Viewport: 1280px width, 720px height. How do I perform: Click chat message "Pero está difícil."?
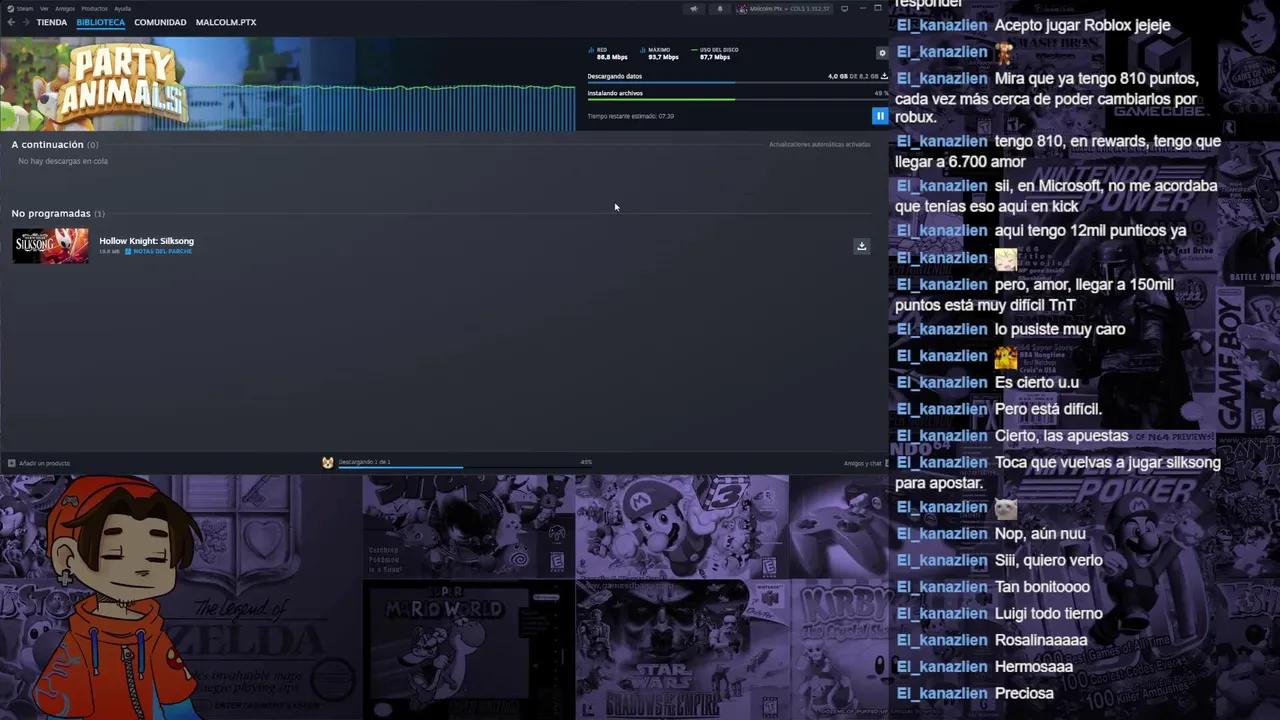tap(1048, 409)
